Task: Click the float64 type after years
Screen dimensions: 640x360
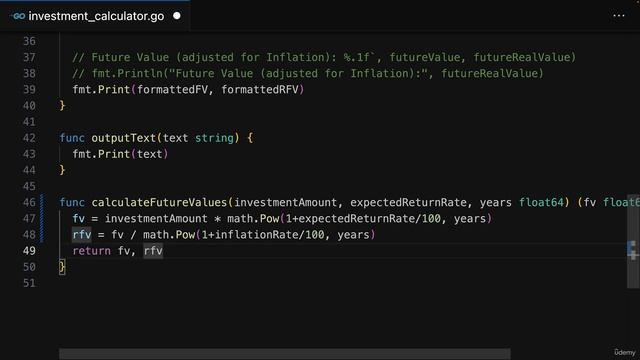Action: (x=541, y=202)
